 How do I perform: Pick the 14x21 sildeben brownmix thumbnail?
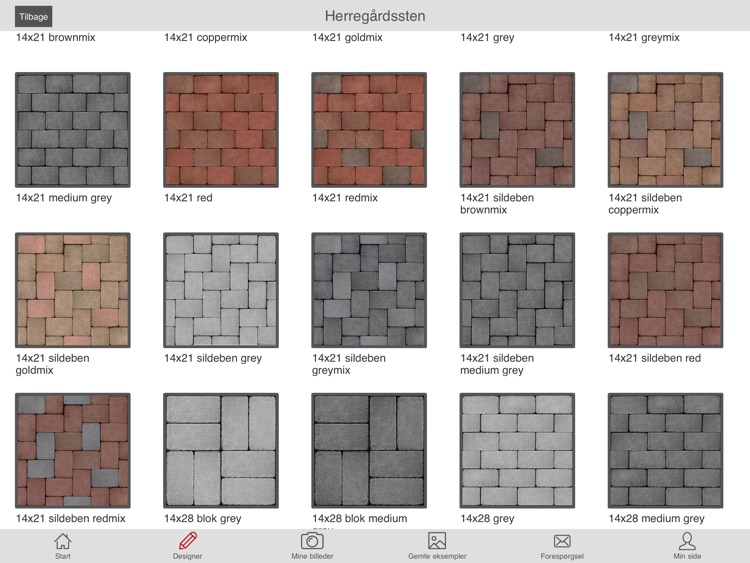click(x=517, y=130)
